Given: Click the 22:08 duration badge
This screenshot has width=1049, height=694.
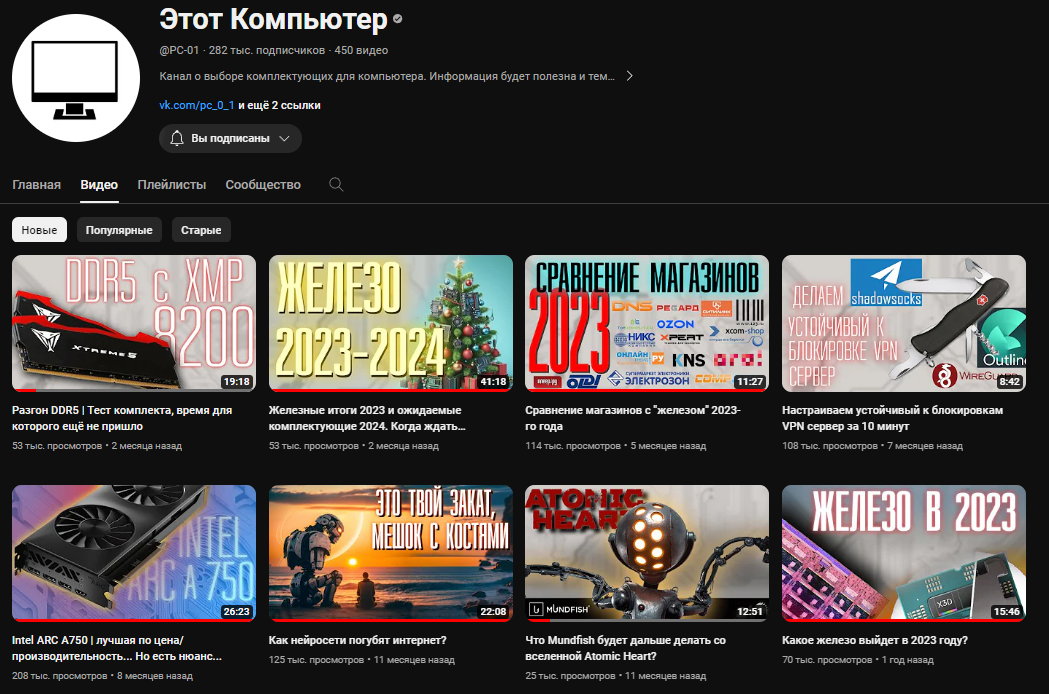Looking at the screenshot, I should click(494, 612).
